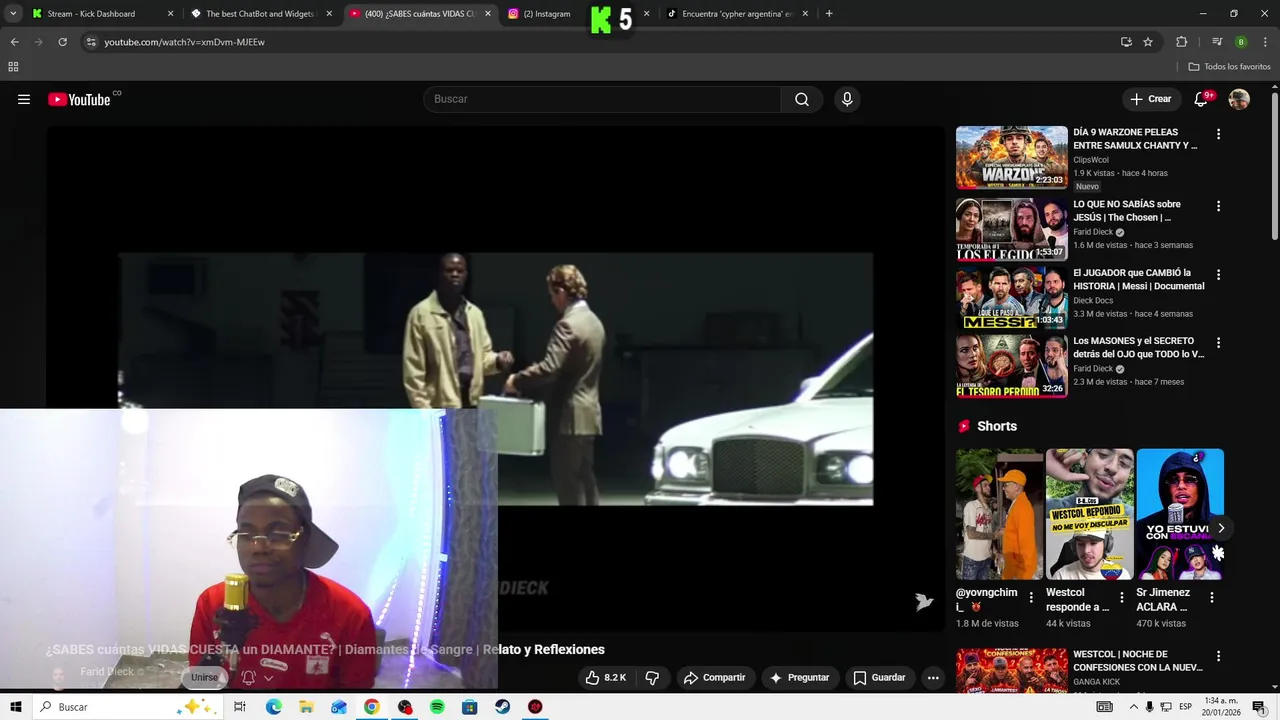Open the WESTCOL RESPONDIO short thumbnail
The width and height of the screenshot is (1280, 720).
1089,514
